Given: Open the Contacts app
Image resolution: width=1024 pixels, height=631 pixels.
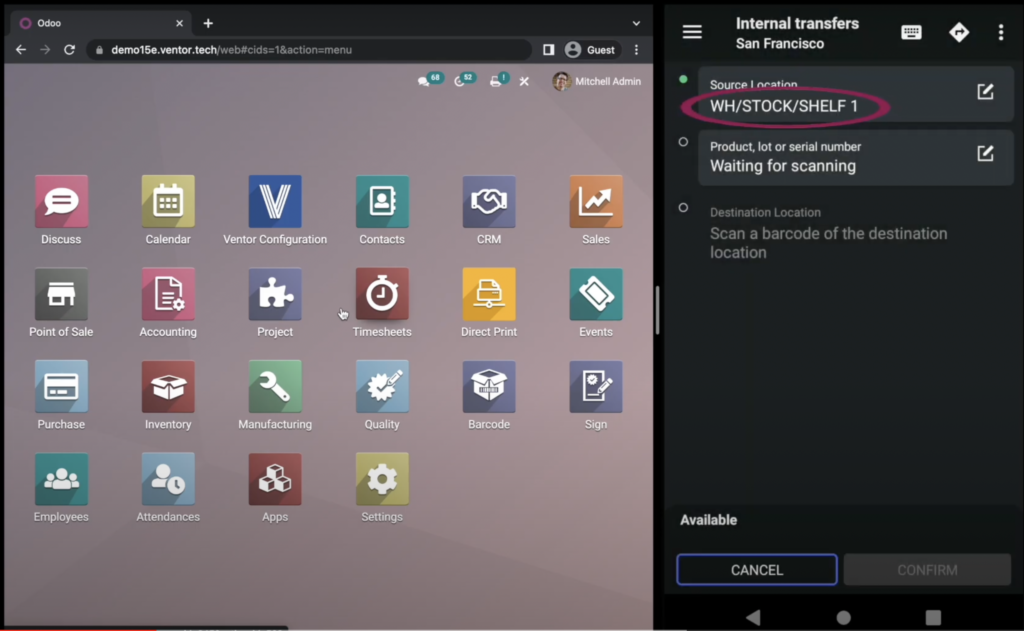Looking at the screenshot, I should [382, 202].
